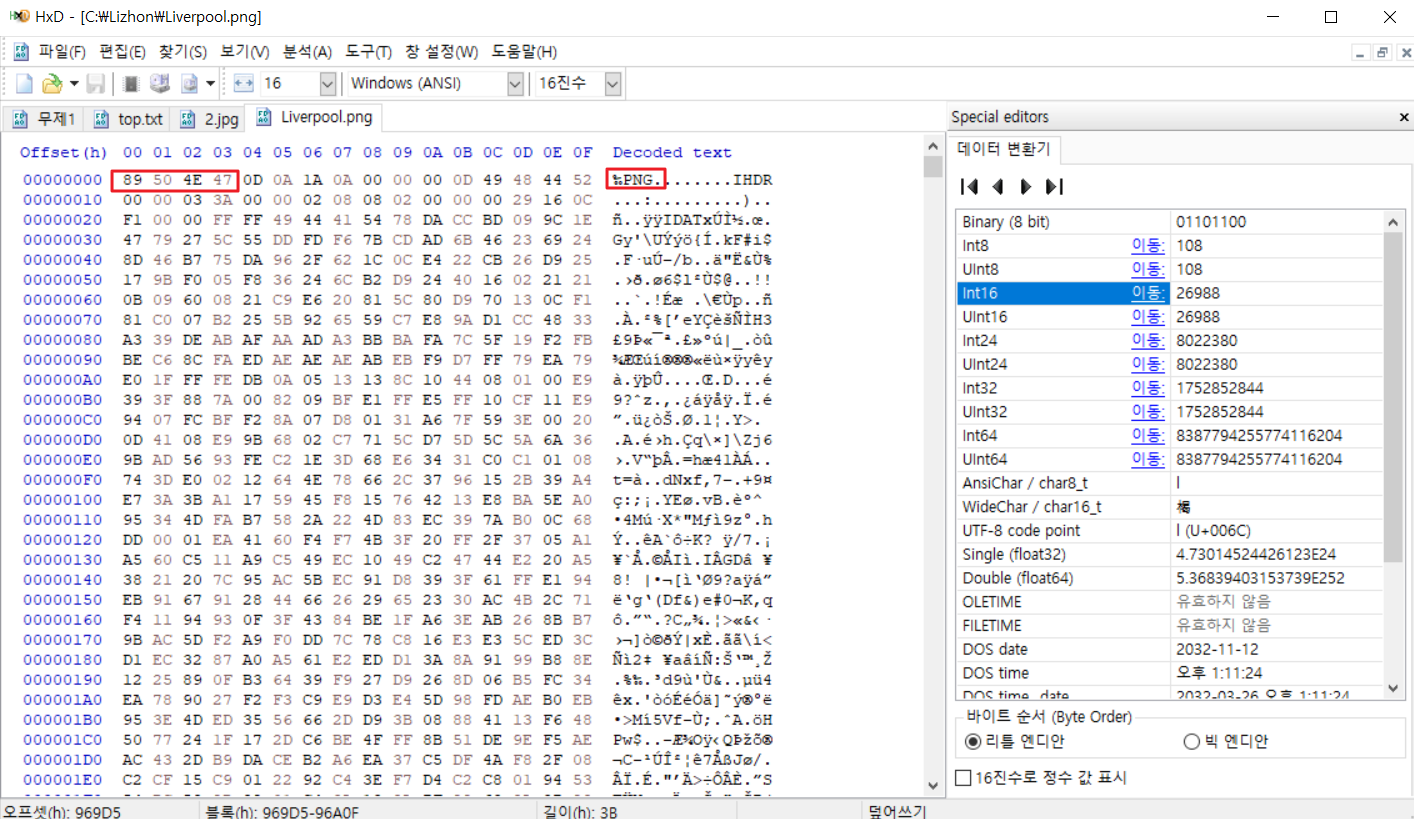Switch to the 2.jpg tab
Screen dimensions: 1414x819
click(x=209, y=119)
